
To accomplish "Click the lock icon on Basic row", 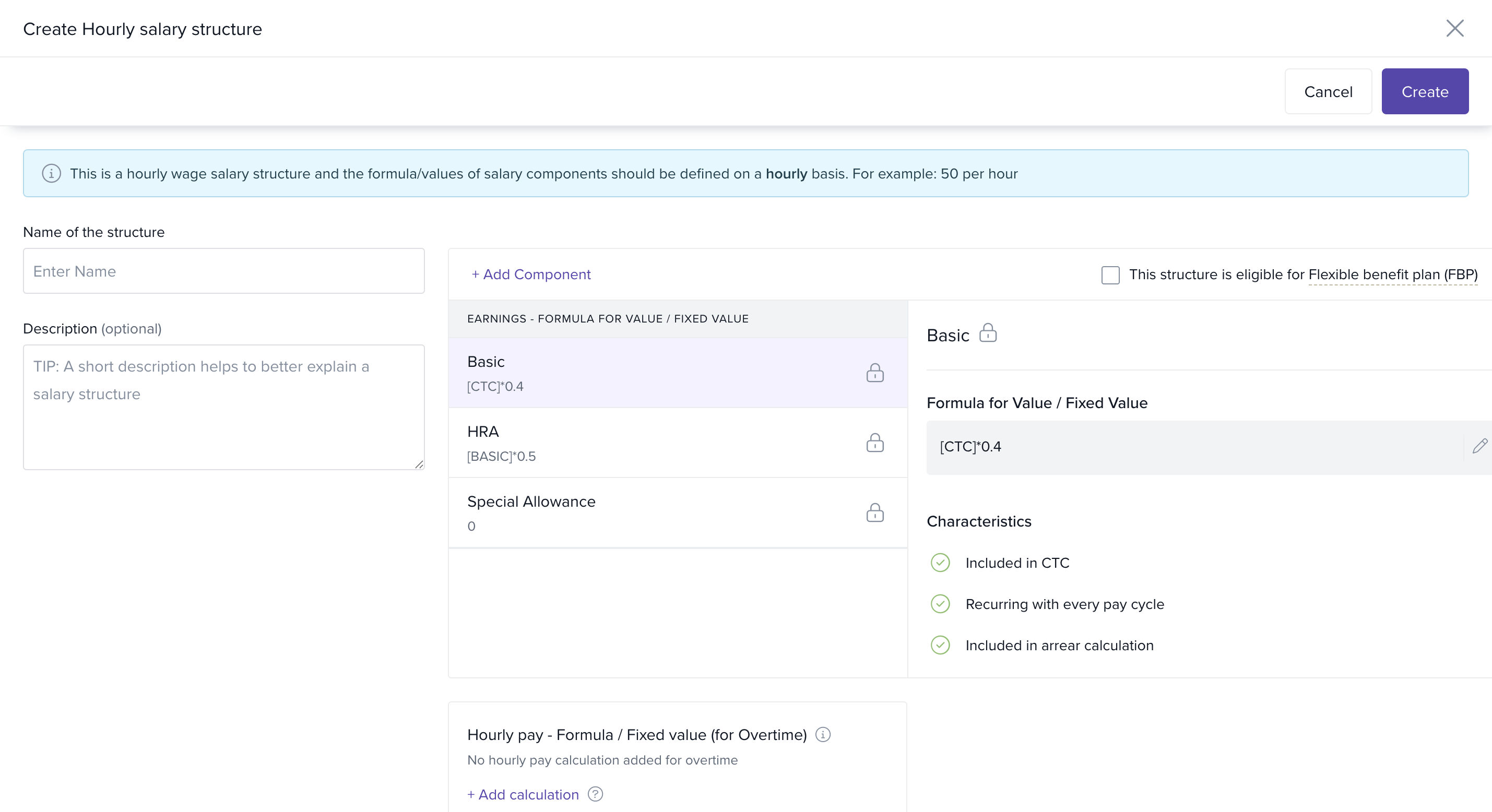I will (874, 373).
